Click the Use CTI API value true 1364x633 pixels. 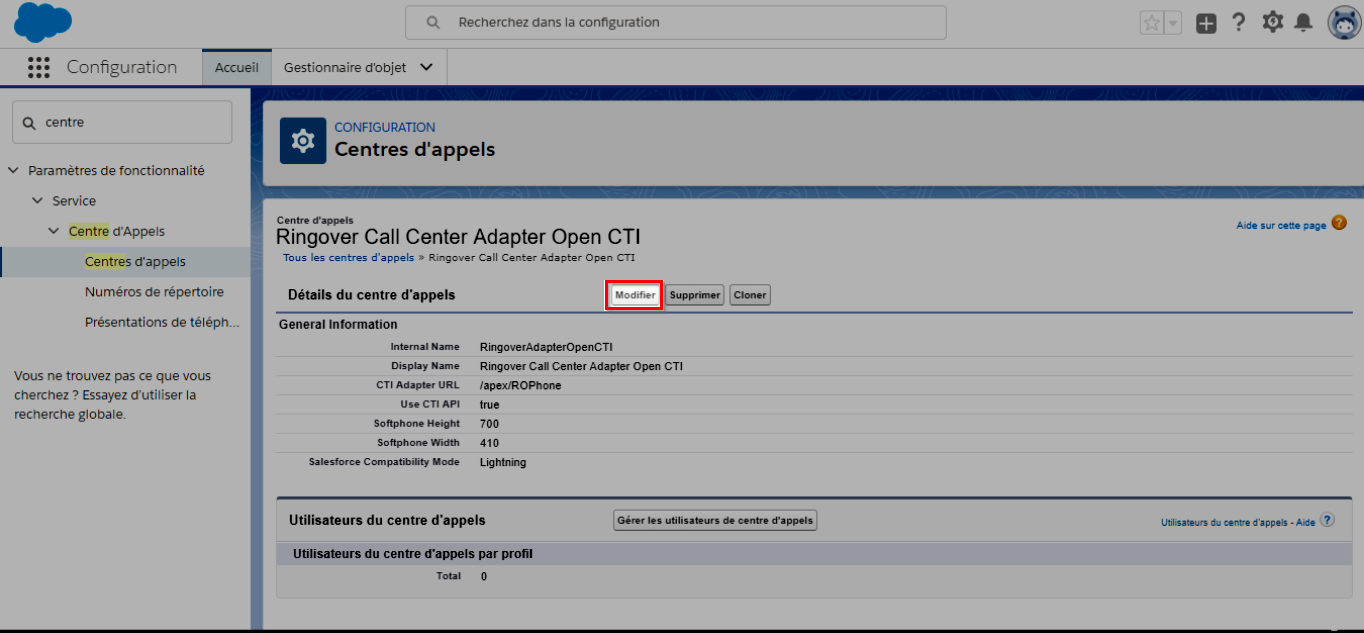[x=489, y=405]
